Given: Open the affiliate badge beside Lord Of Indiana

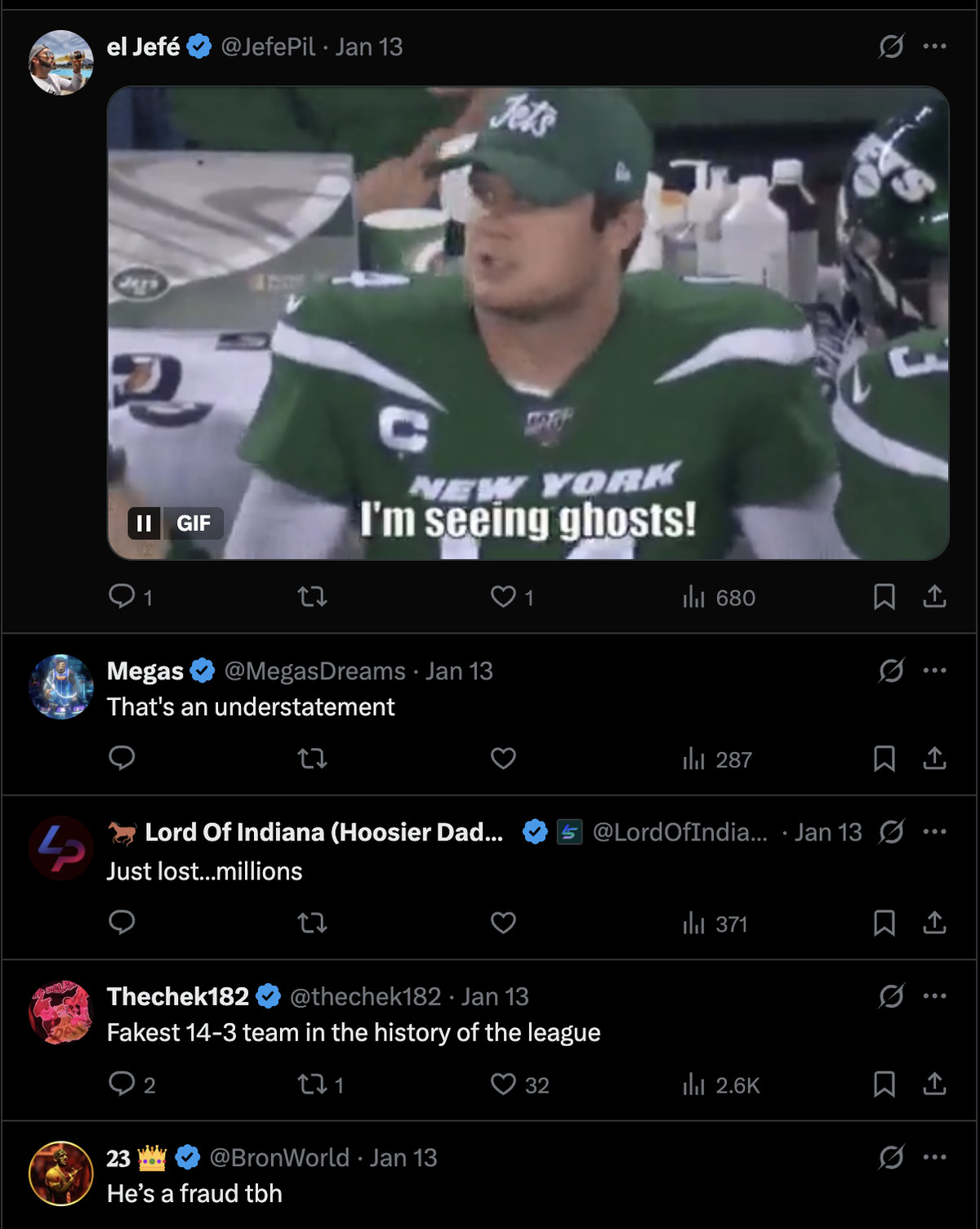Looking at the screenshot, I should click(x=569, y=832).
